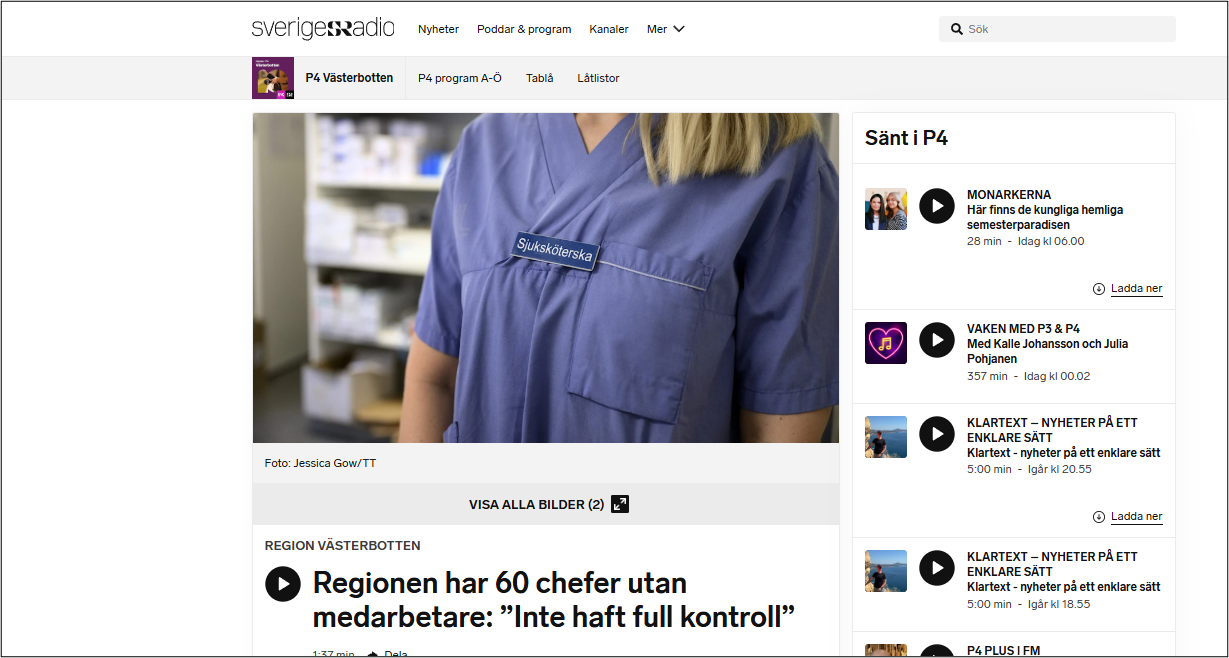The image size is (1229, 658).
Task: Play Vaken med P3 & P4
Action: [x=937, y=340]
